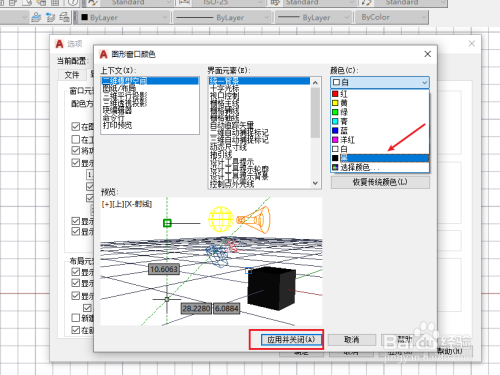This screenshot has height=375, width=500.
Task: Choose 黄 yellow in the color list
Action: (380, 103)
